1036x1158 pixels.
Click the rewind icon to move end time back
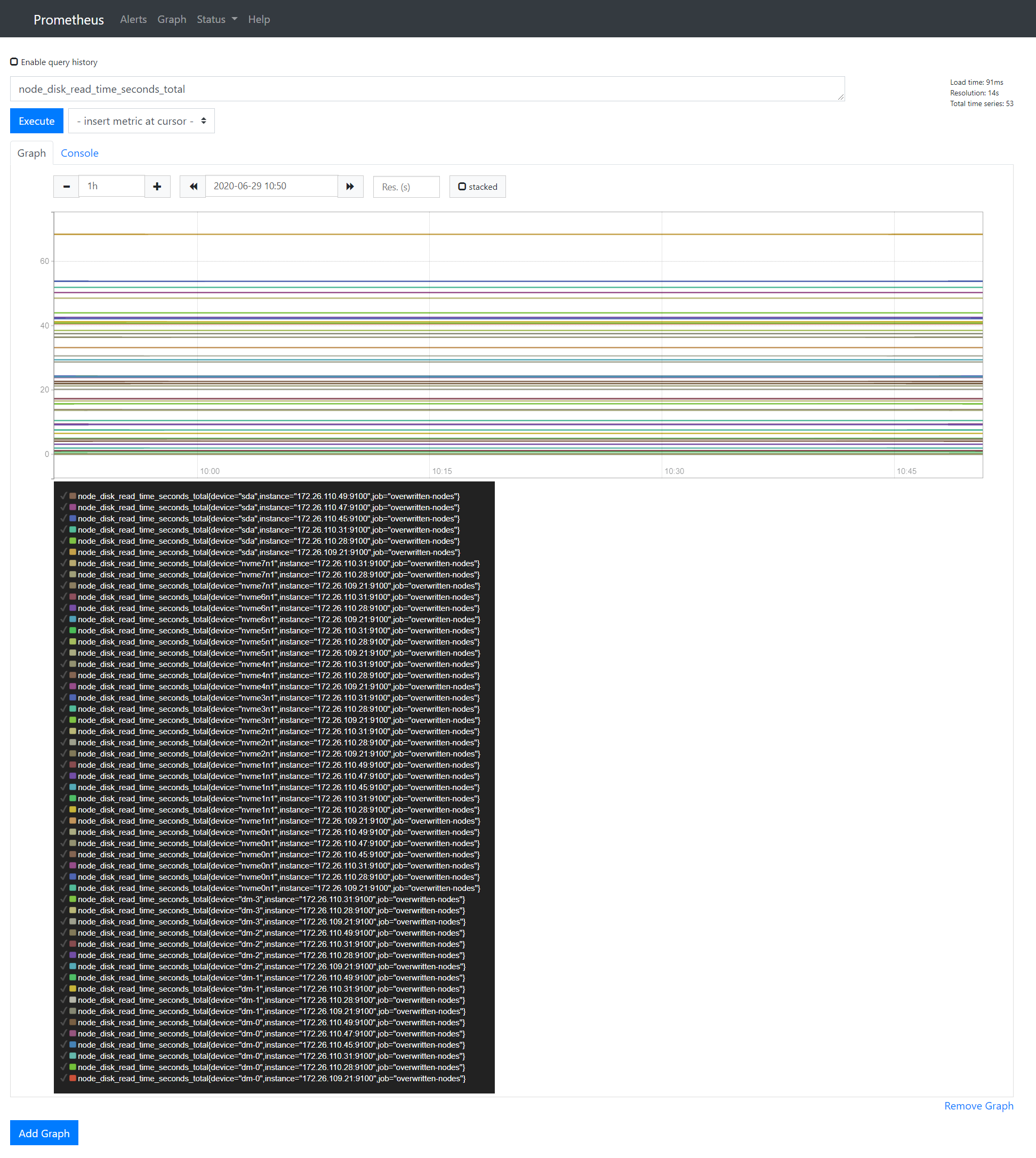(x=193, y=187)
